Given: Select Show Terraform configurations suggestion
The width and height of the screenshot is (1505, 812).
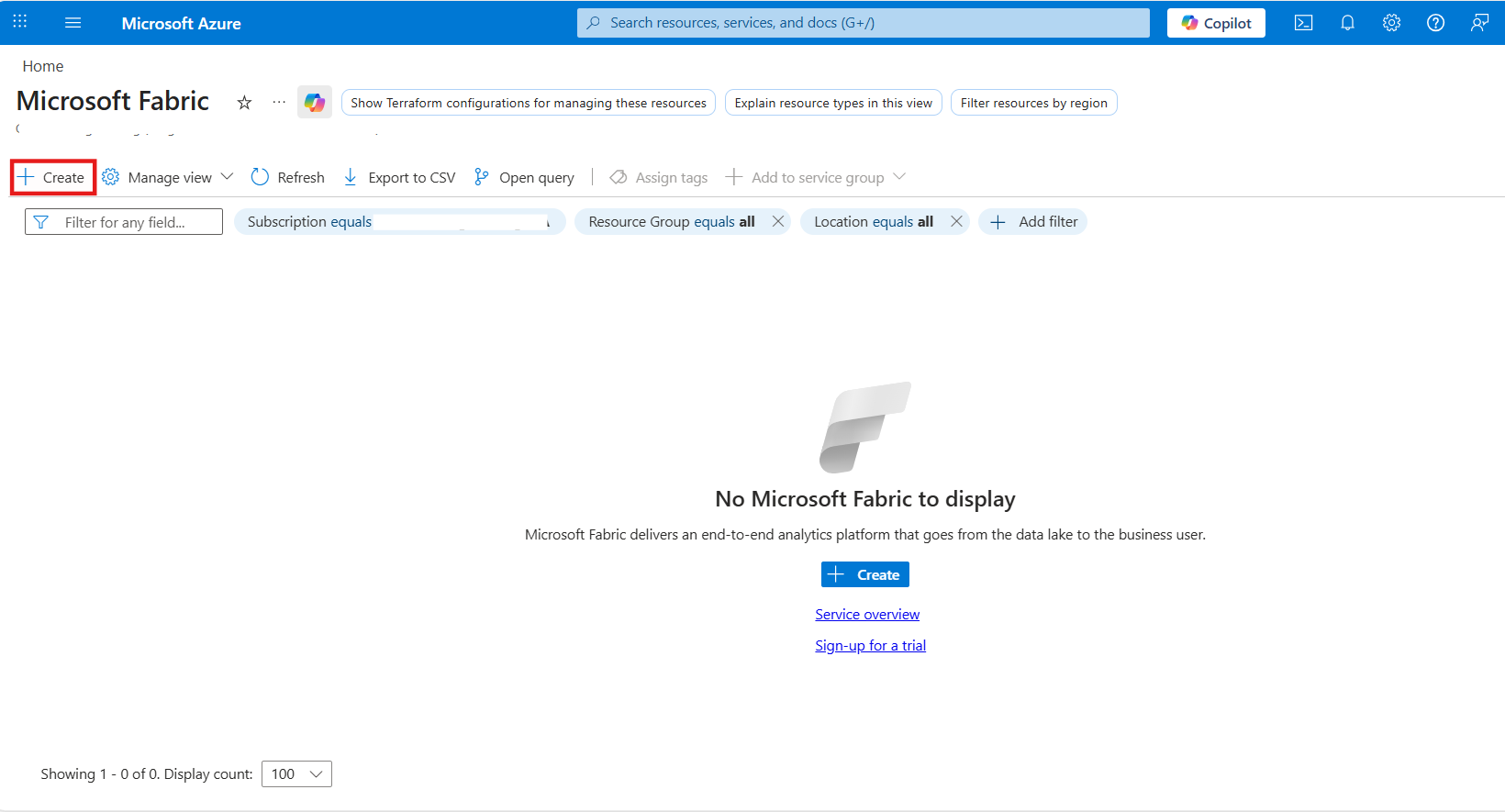Looking at the screenshot, I should point(529,103).
